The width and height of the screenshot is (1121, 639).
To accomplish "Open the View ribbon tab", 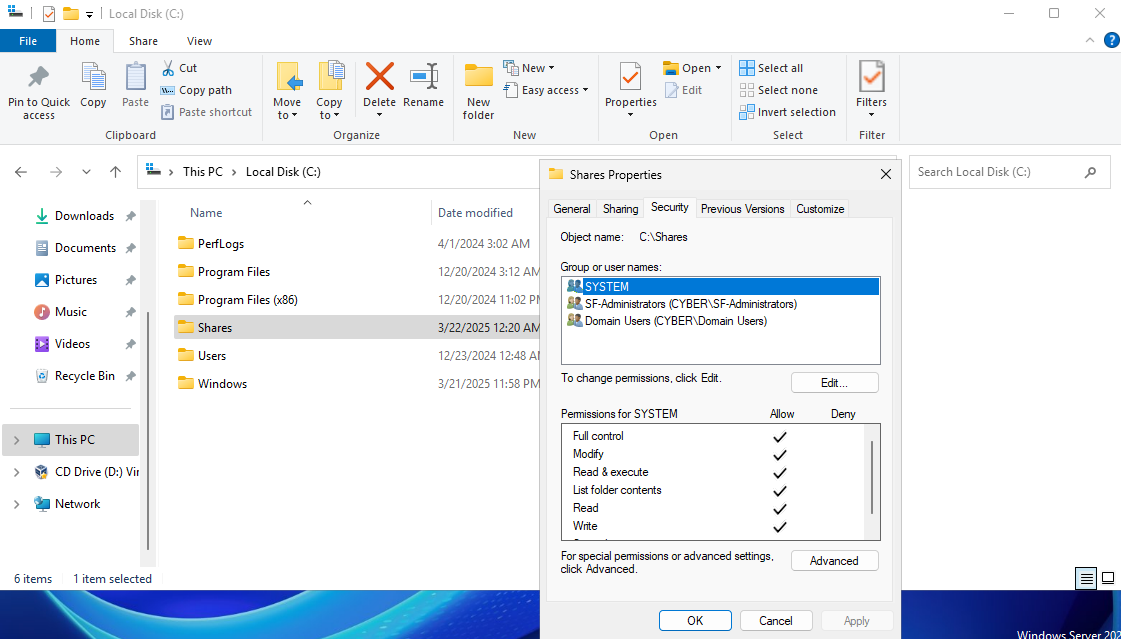I will (199, 41).
